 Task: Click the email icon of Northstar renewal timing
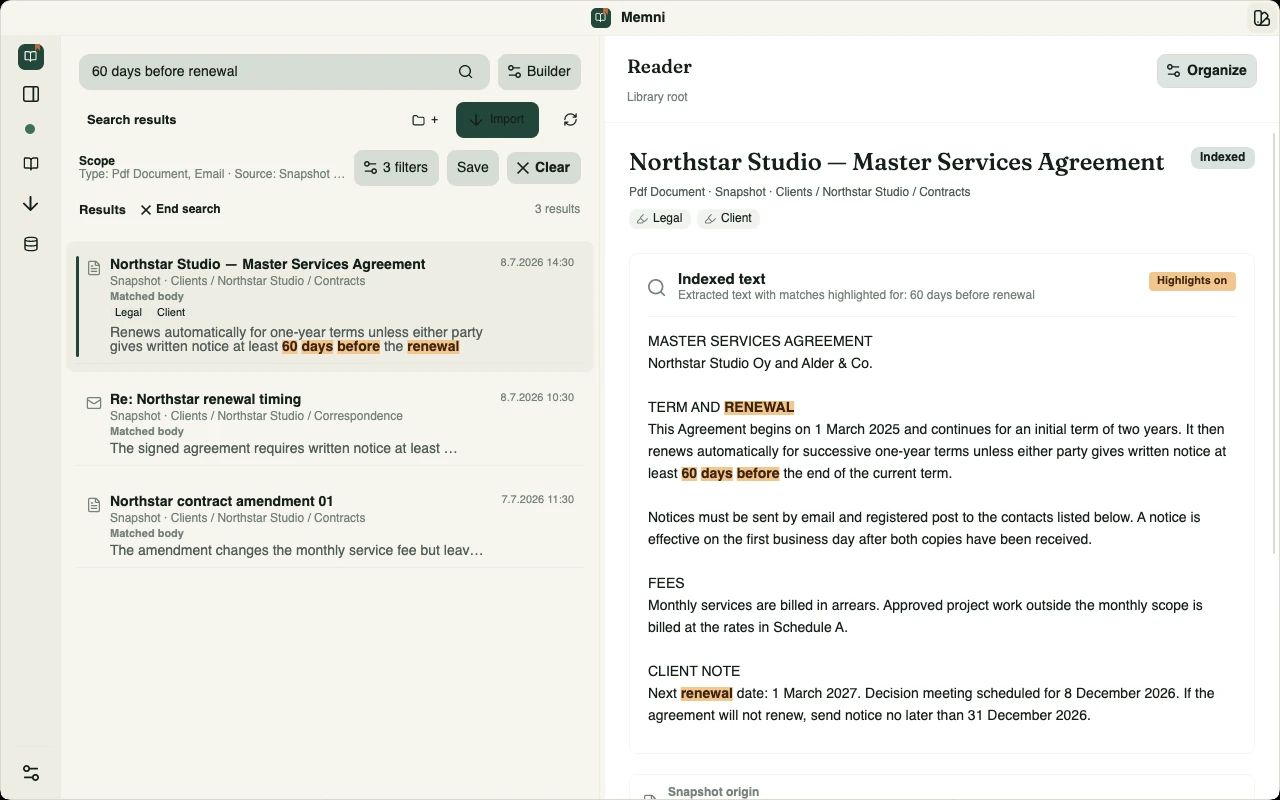click(94, 403)
